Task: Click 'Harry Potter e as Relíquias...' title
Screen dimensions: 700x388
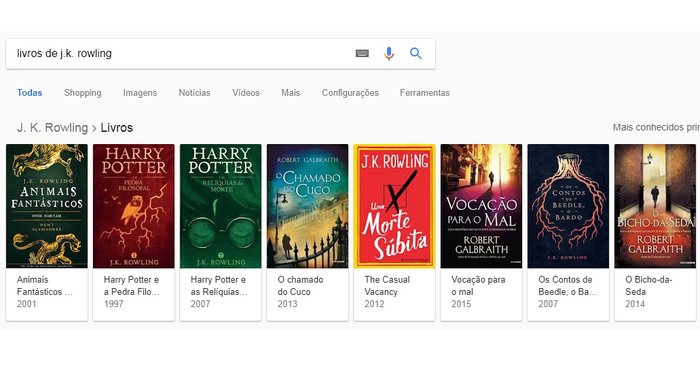Action: (x=218, y=286)
